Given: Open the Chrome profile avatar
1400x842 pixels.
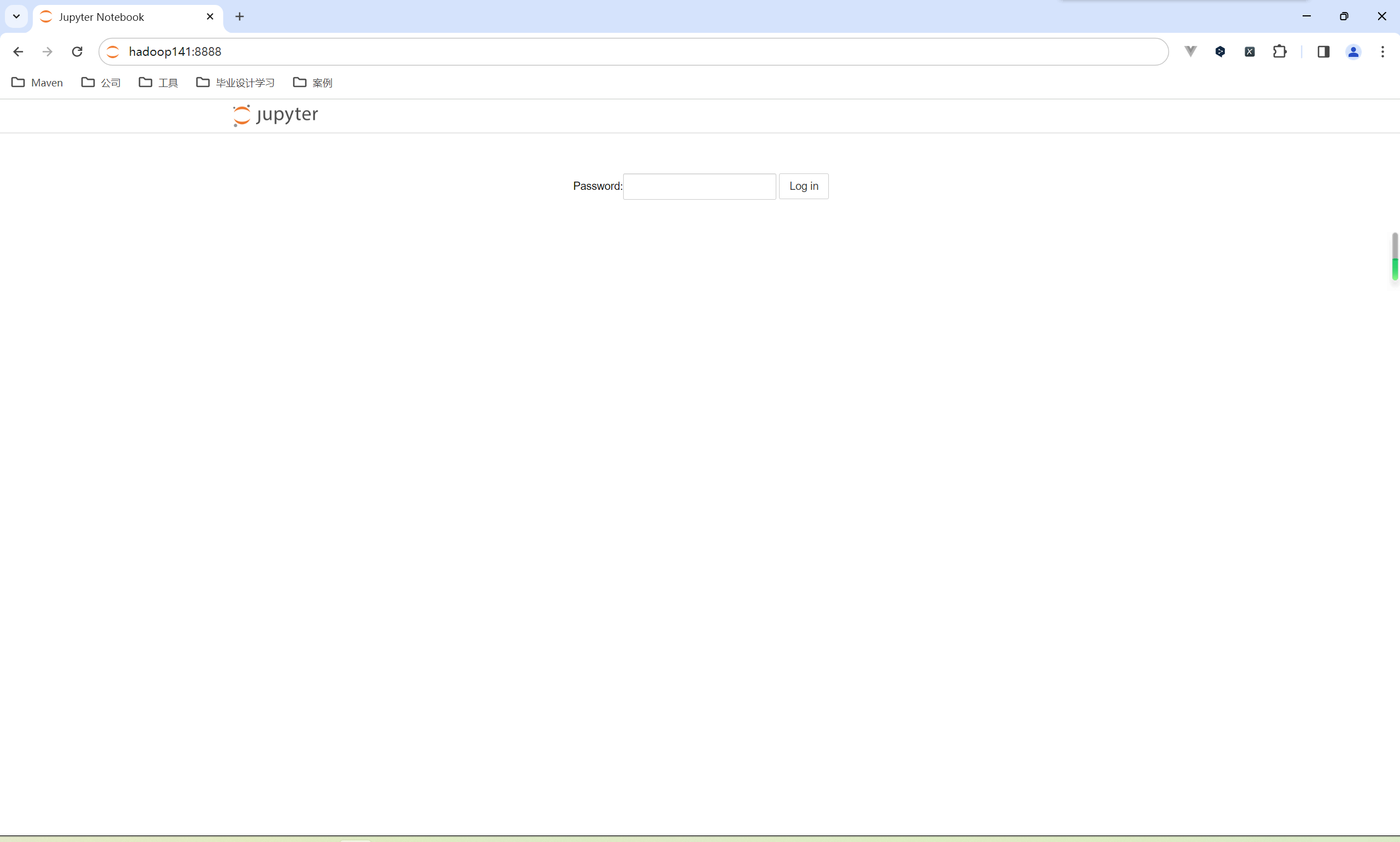Looking at the screenshot, I should (x=1353, y=51).
